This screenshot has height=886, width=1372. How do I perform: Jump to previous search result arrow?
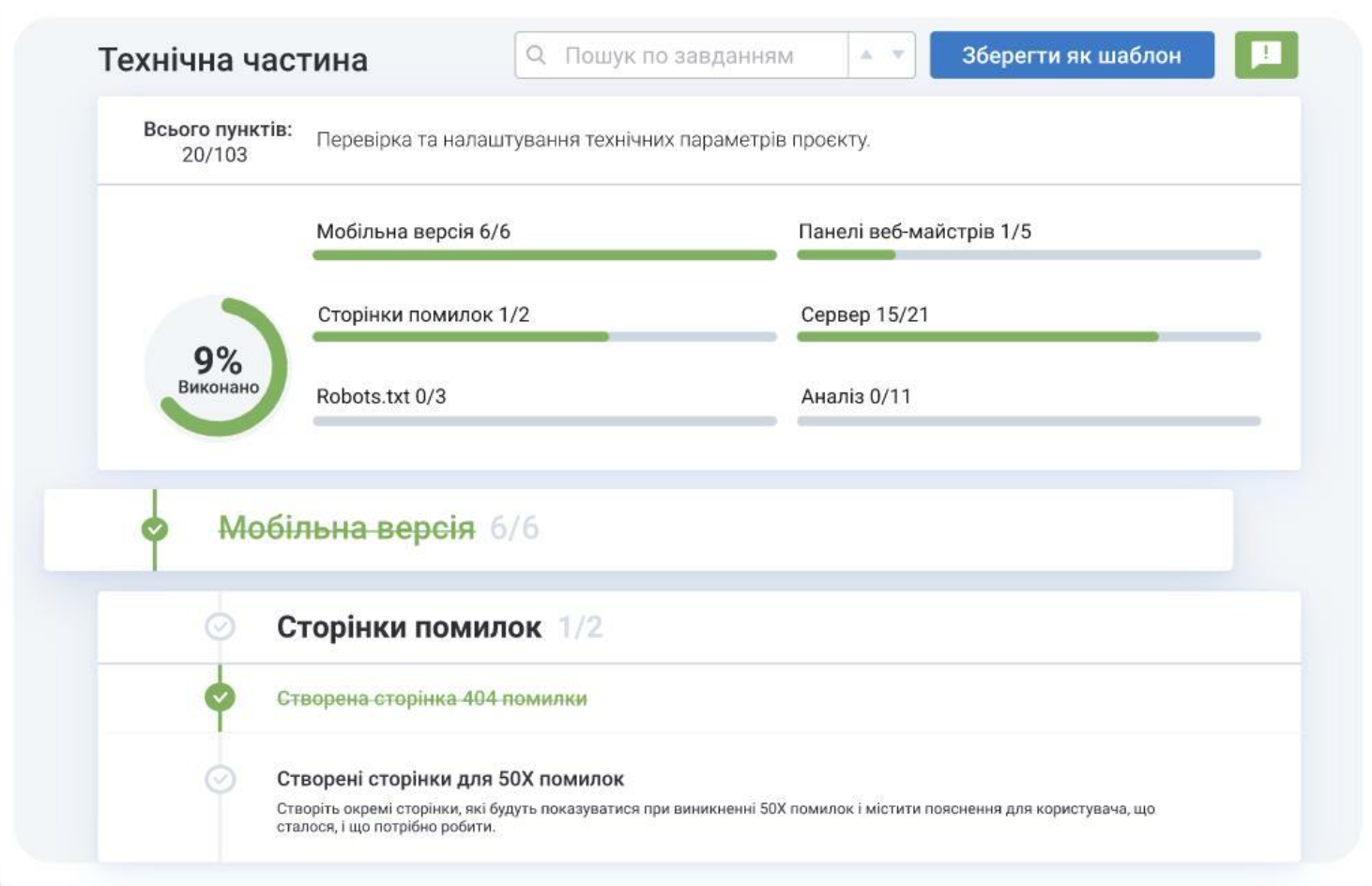[866, 55]
